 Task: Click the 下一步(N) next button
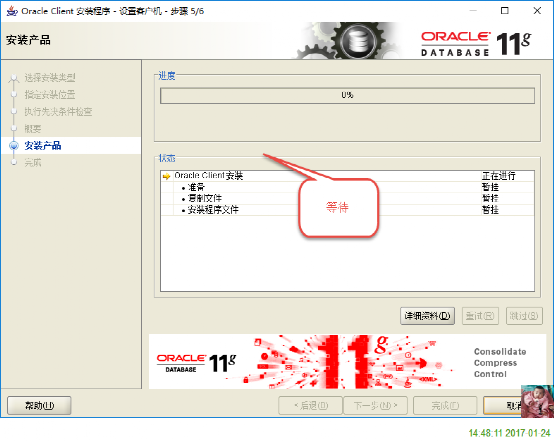tap(375, 405)
